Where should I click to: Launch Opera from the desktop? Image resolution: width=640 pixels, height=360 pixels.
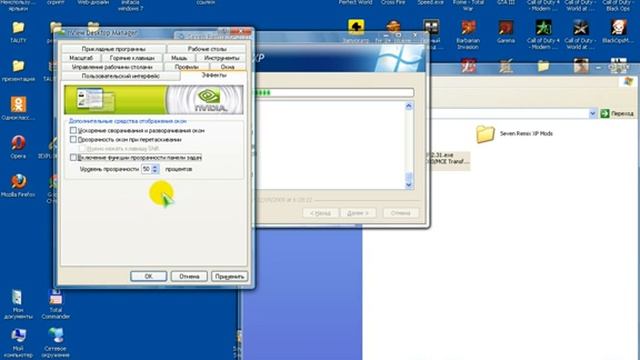[x=18, y=147]
